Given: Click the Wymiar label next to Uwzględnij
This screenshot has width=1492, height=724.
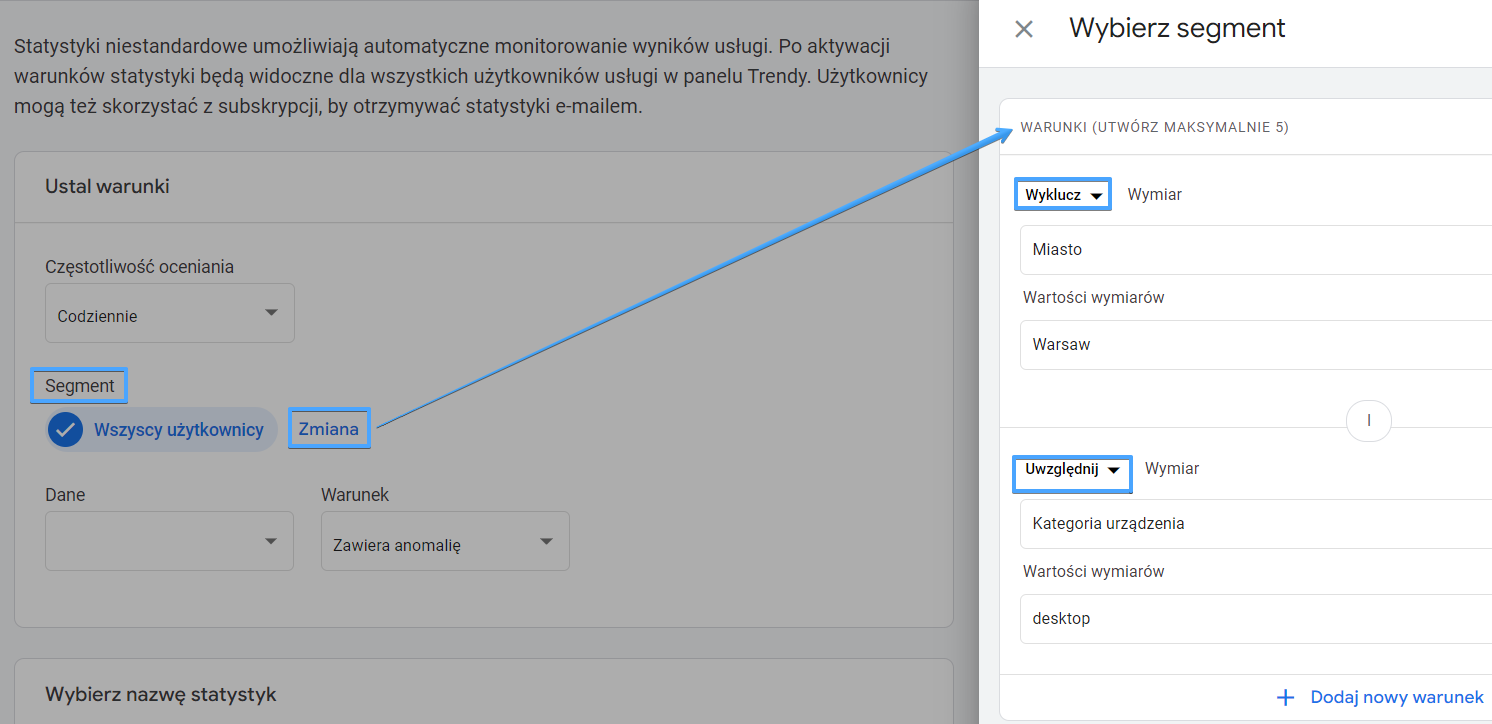Looking at the screenshot, I should coord(1172,468).
